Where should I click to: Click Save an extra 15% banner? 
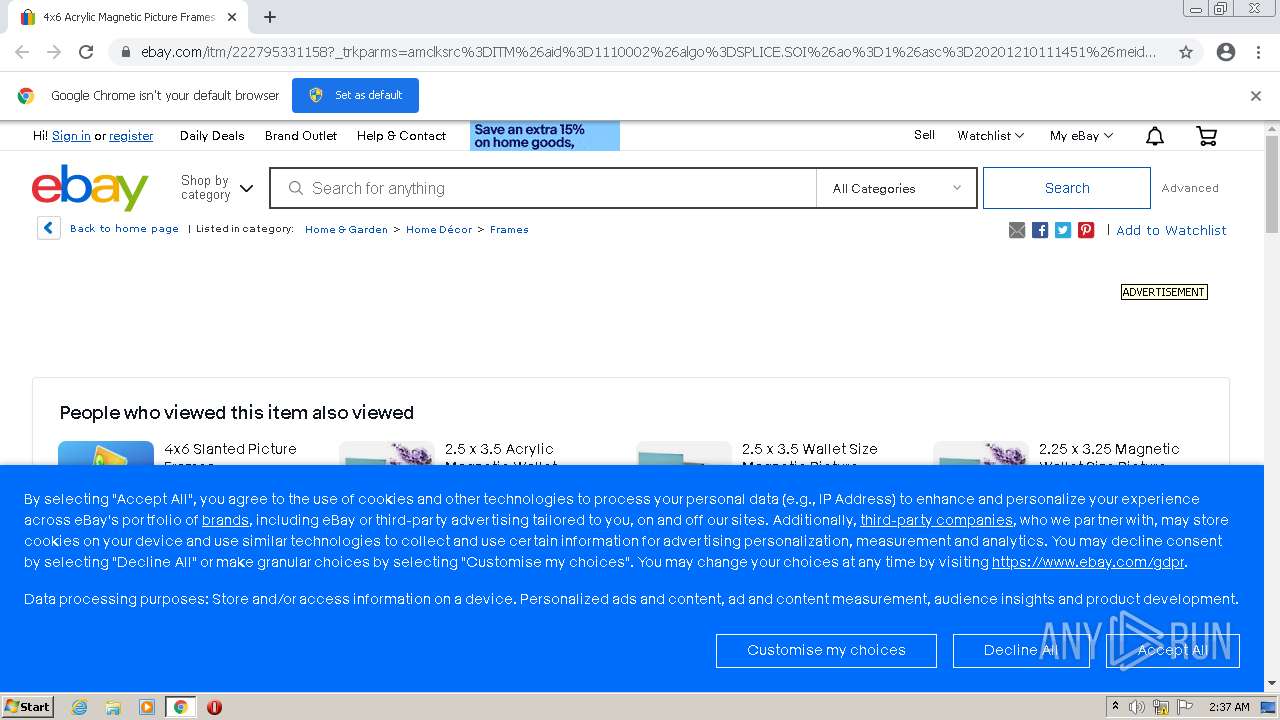coord(545,136)
